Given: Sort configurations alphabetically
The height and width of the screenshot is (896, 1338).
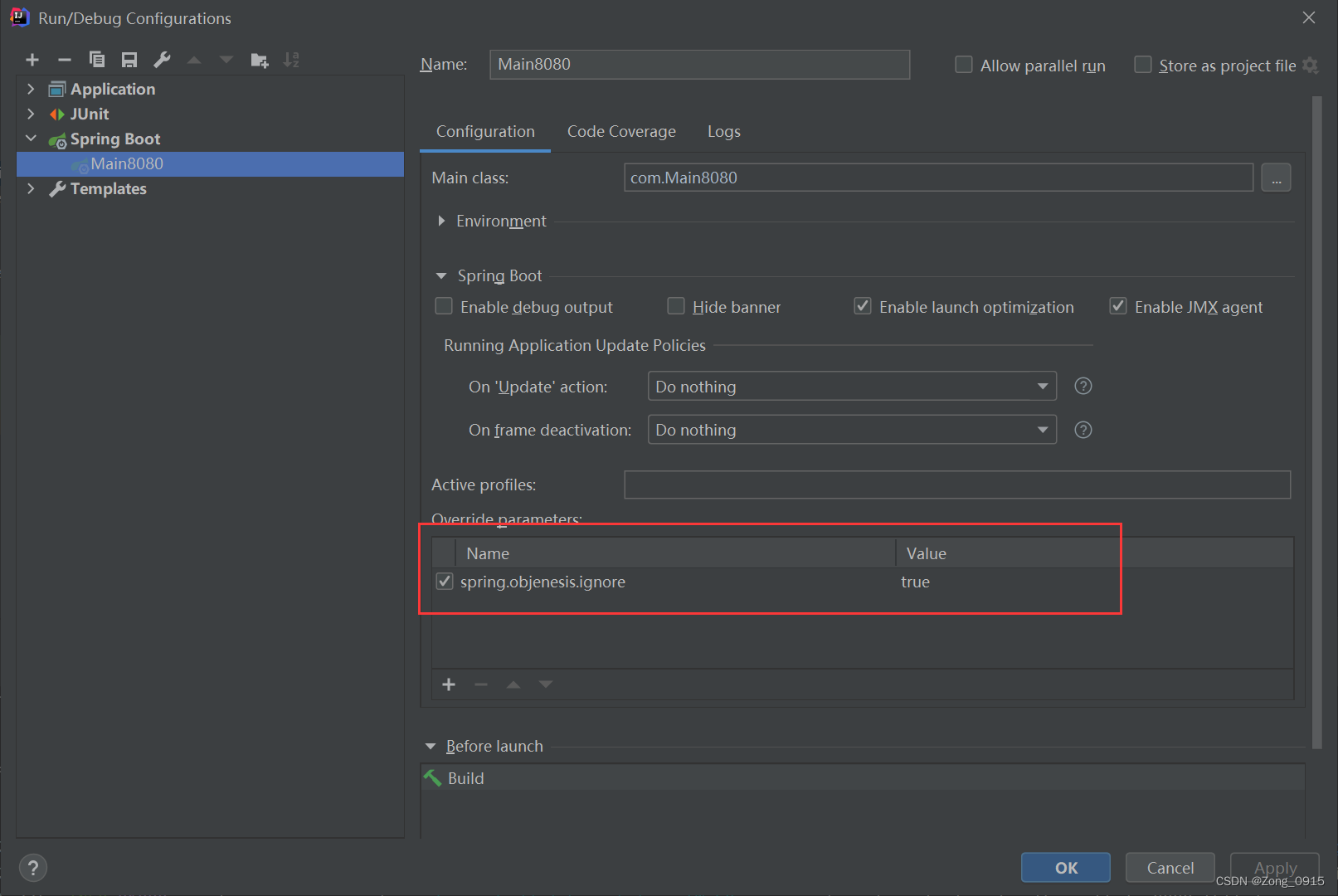Looking at the screenshot, I should 291,60.
